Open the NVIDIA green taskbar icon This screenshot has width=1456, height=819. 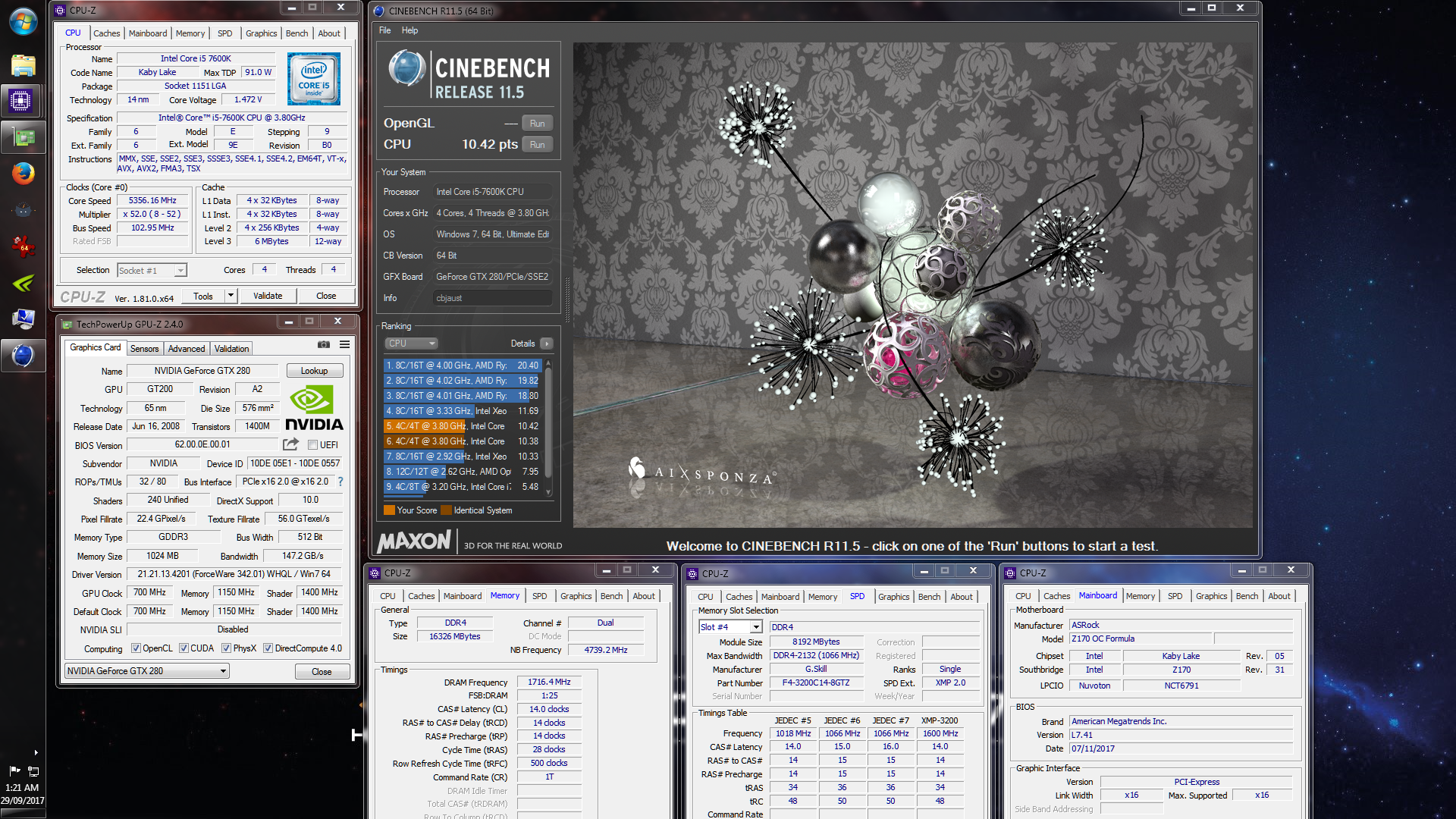23,283
